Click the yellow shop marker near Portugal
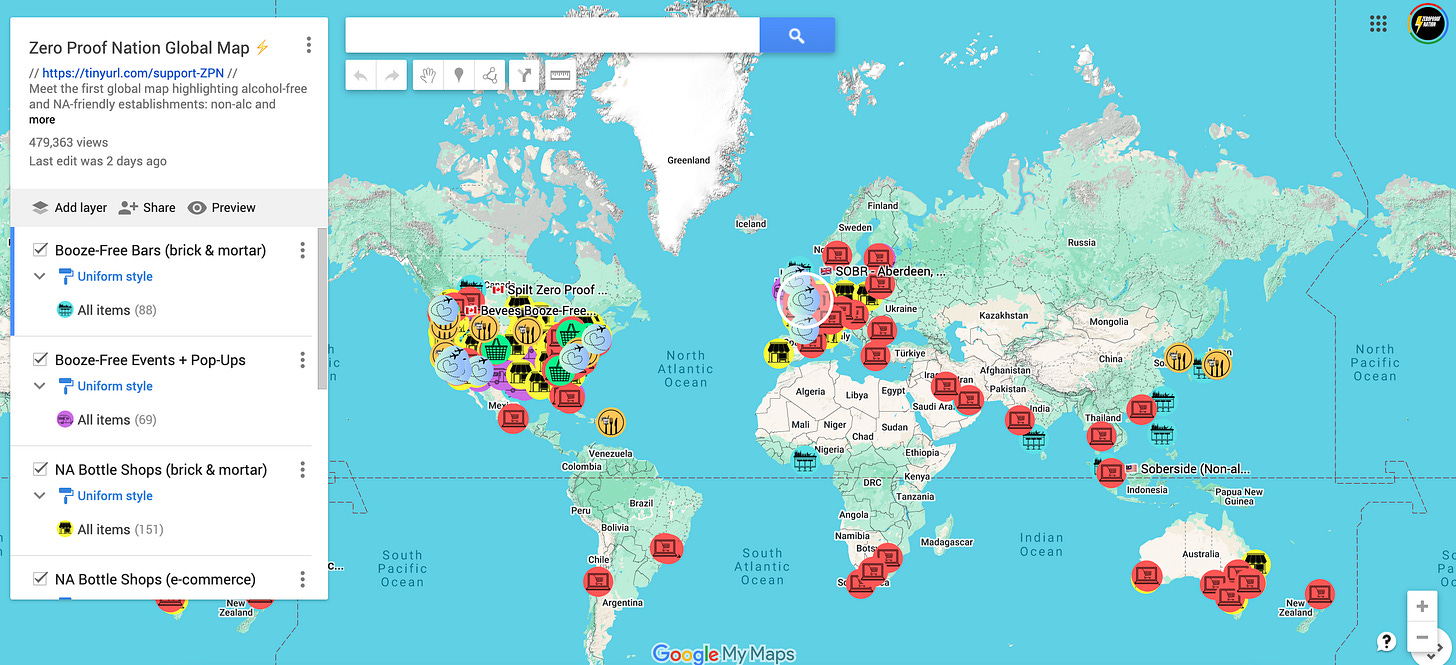 click(779, 353)
